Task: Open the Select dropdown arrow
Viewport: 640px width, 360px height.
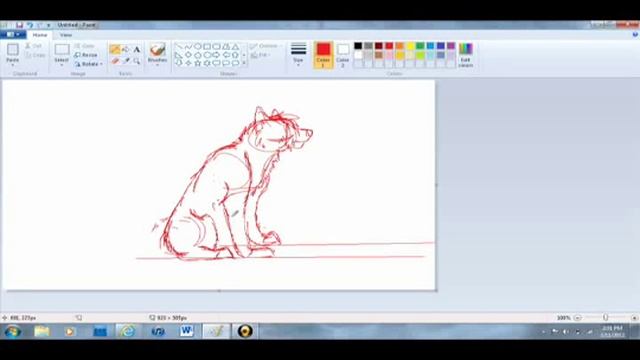Action: 62,65
